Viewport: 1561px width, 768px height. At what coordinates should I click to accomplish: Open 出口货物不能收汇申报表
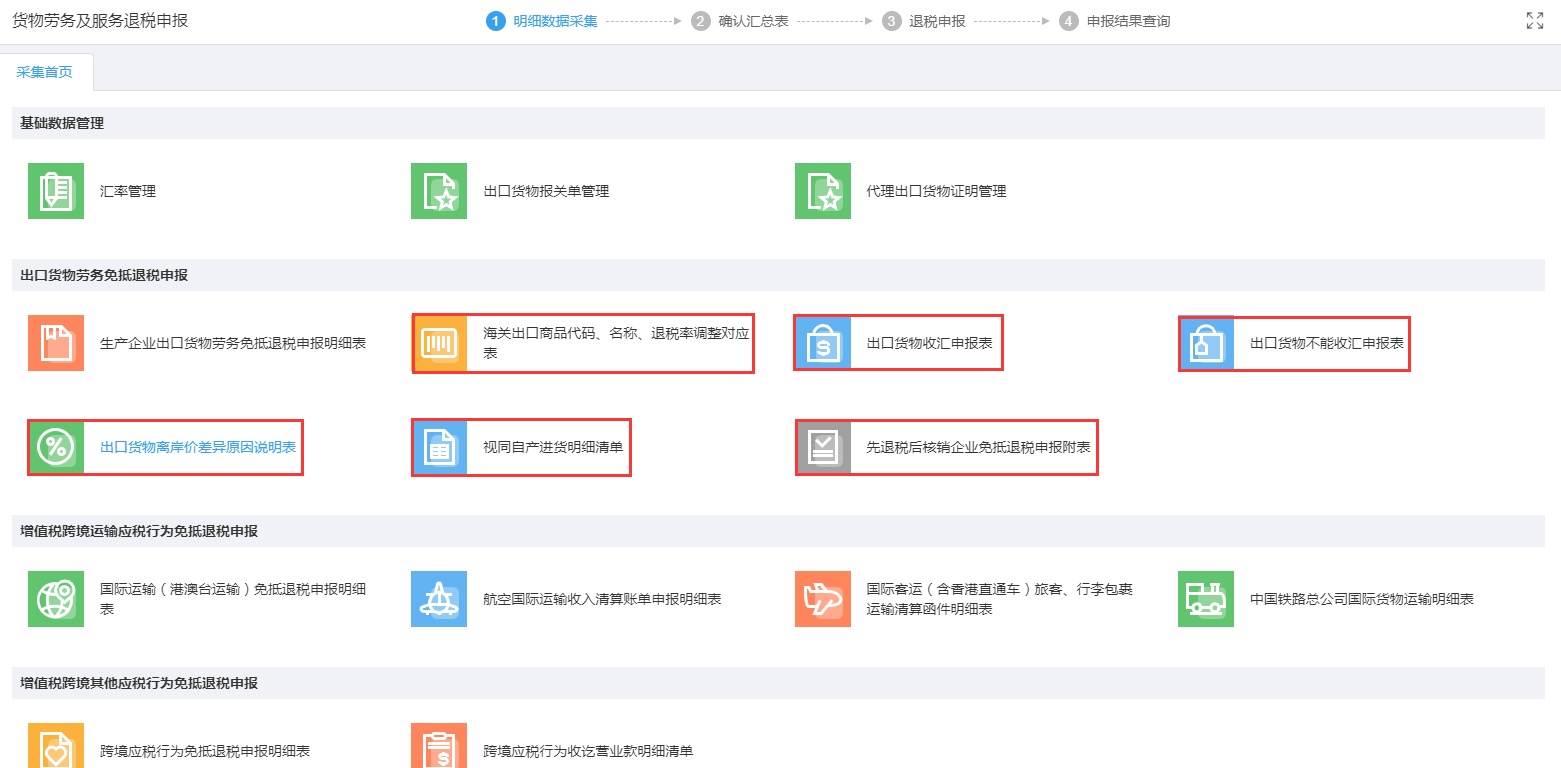pos(1327,343)
